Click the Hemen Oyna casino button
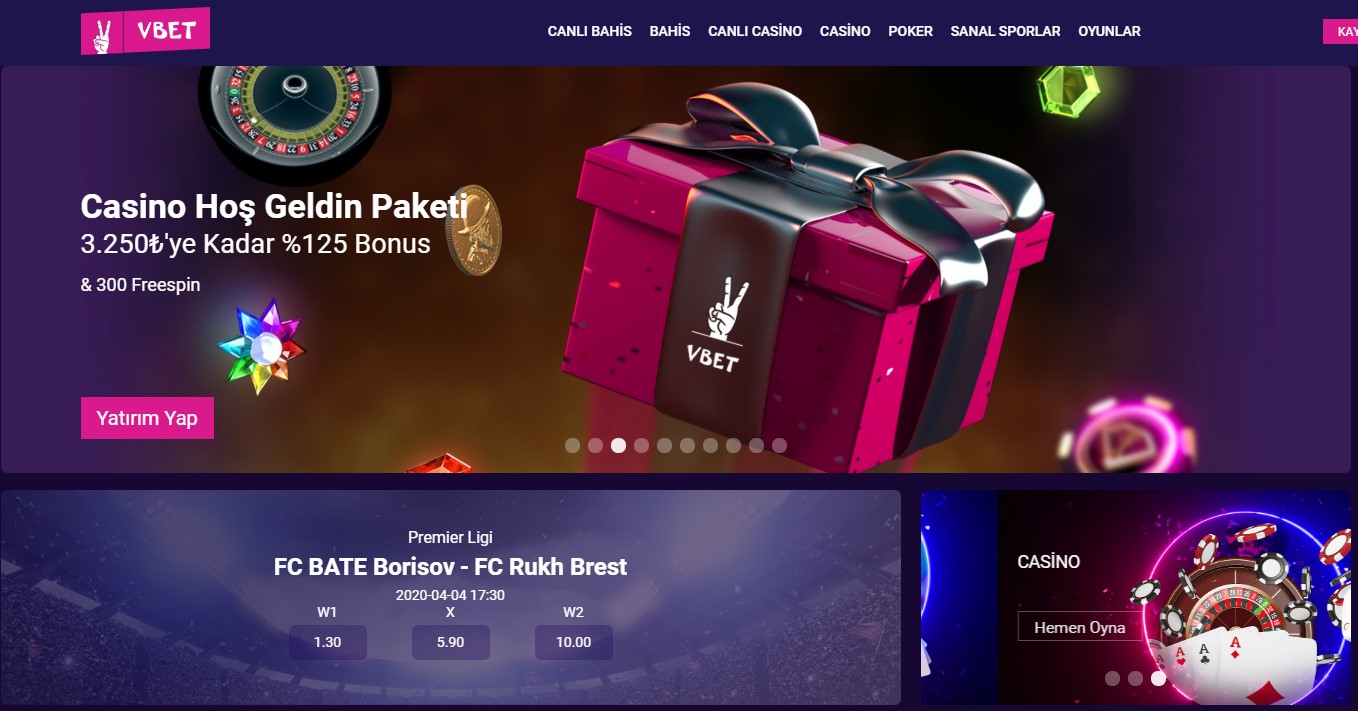The width and height of the screenshot is (1358, 711). [1080, 627]
